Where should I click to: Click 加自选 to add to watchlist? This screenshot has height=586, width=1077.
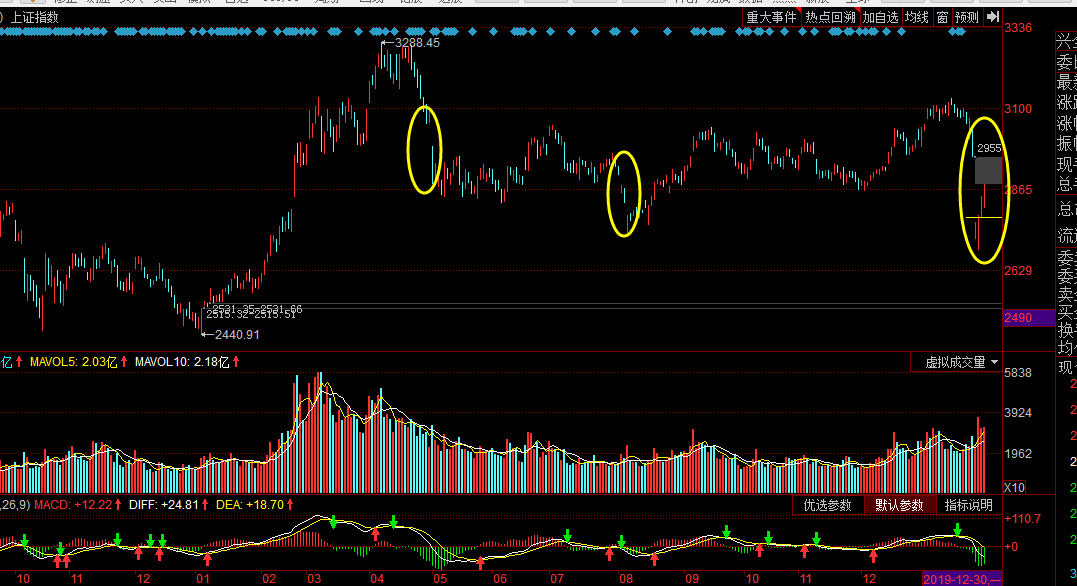881,17
